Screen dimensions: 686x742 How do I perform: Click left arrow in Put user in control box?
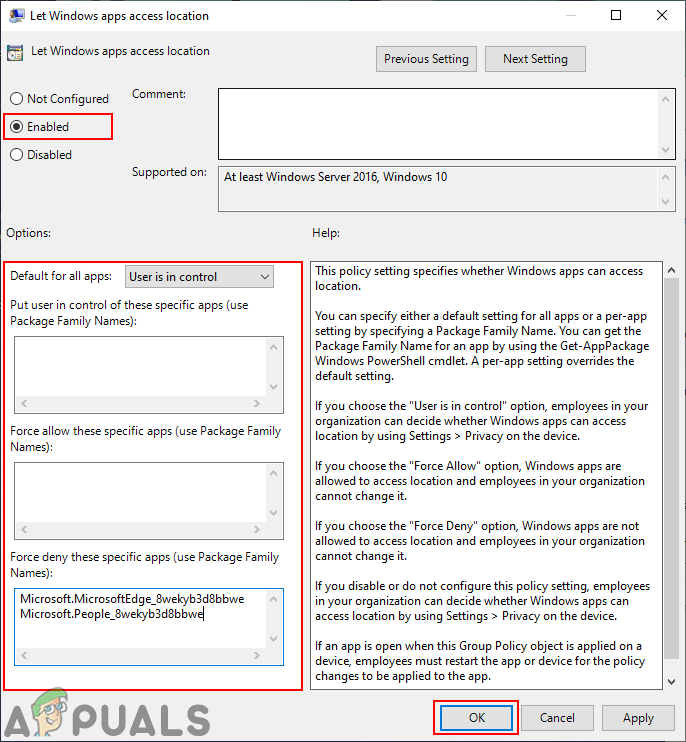point(24,404)
